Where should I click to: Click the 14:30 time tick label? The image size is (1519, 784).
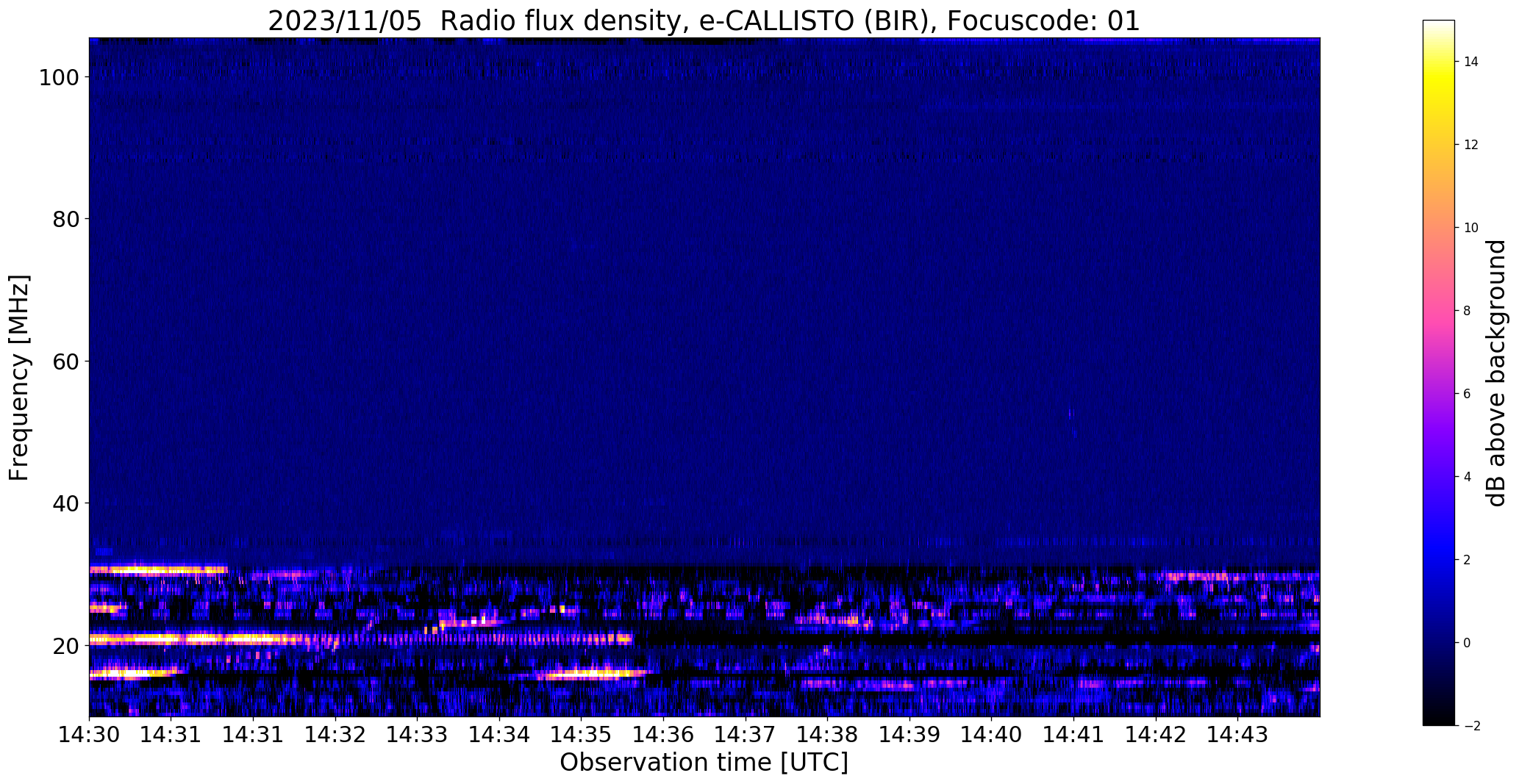tap(89, 735)
